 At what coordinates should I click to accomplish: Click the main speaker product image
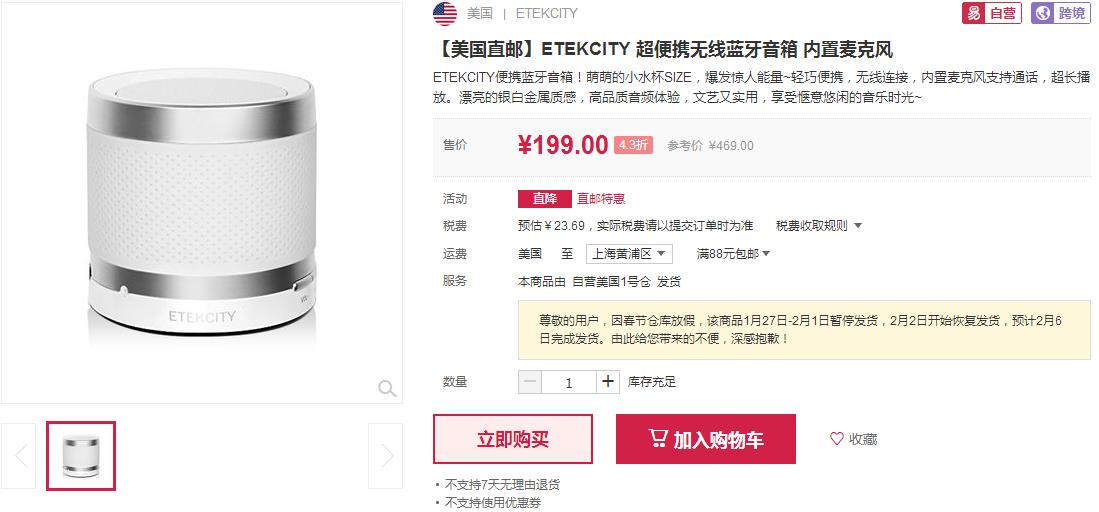click(x=202, y=203)
